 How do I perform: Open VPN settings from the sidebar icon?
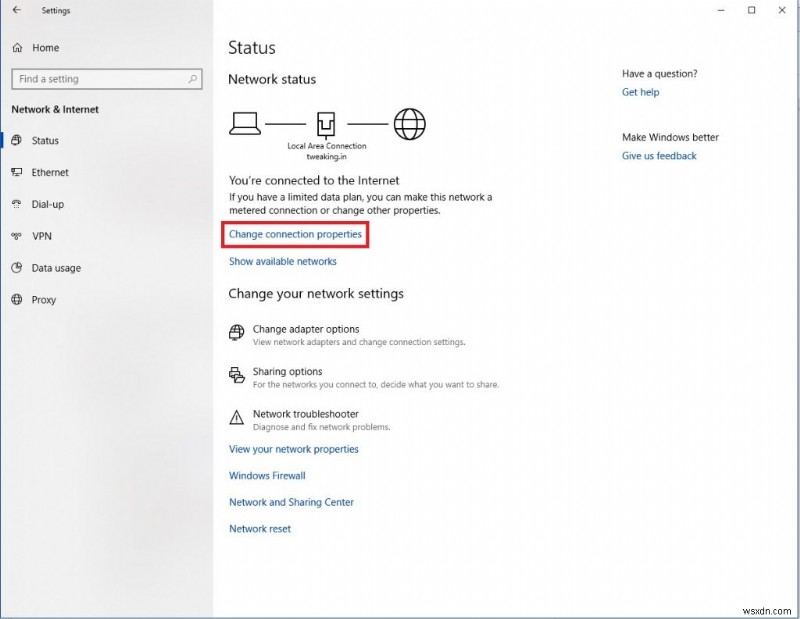point(17,236)
